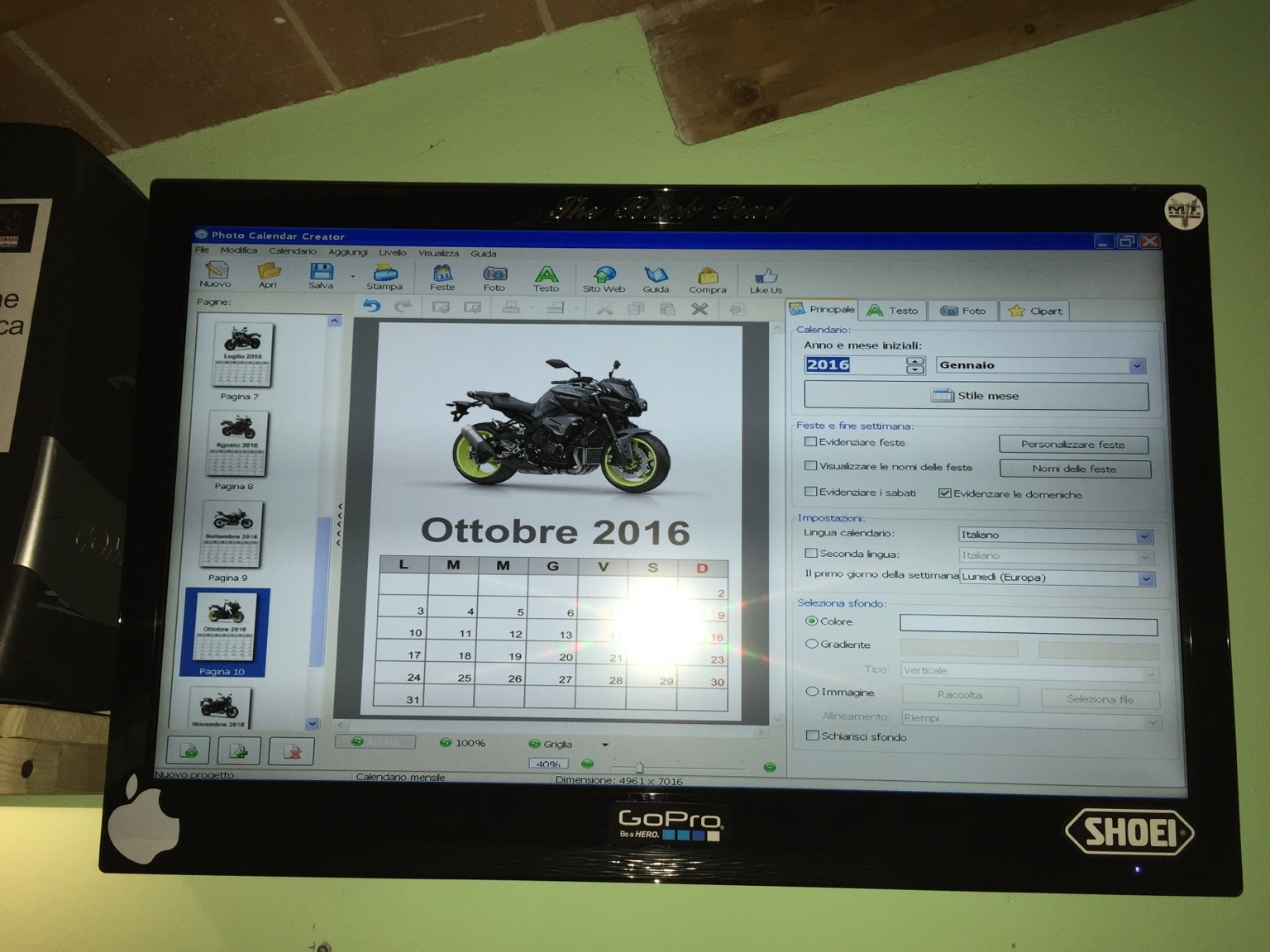Enable Evidenziare feste checkbox
This screenshot has height=952, width=1270.
click(811, 442)
